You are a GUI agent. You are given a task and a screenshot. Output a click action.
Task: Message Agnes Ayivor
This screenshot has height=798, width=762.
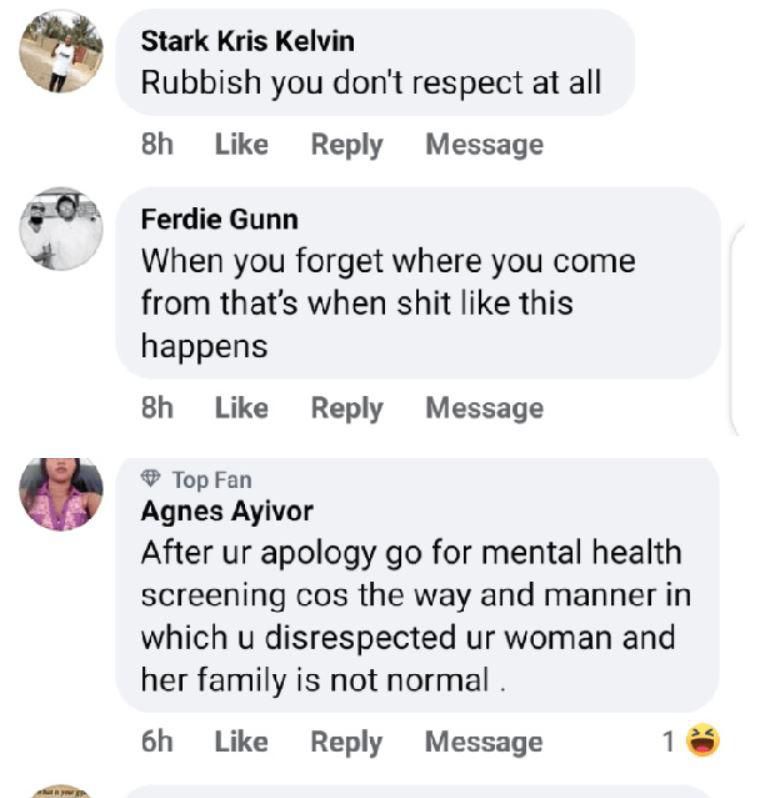point(484,741)
